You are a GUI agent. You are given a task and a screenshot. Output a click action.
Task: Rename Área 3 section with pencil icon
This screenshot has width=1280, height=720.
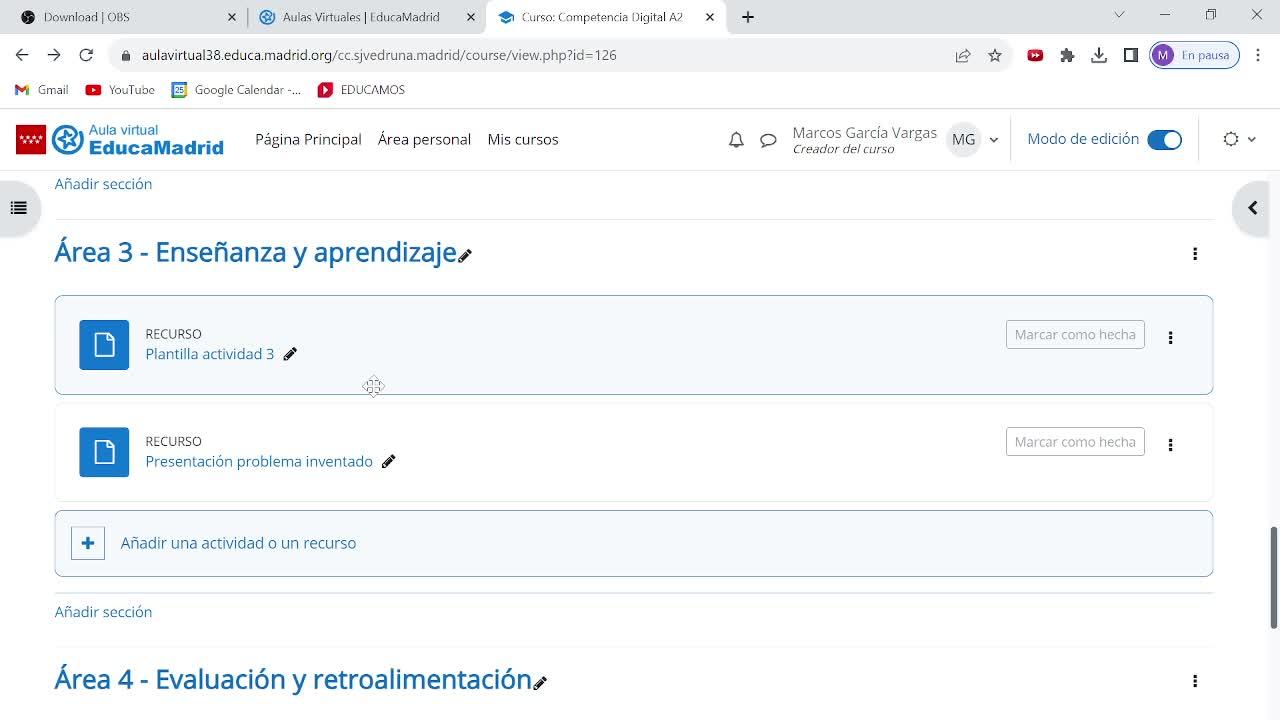pos(465,256)
